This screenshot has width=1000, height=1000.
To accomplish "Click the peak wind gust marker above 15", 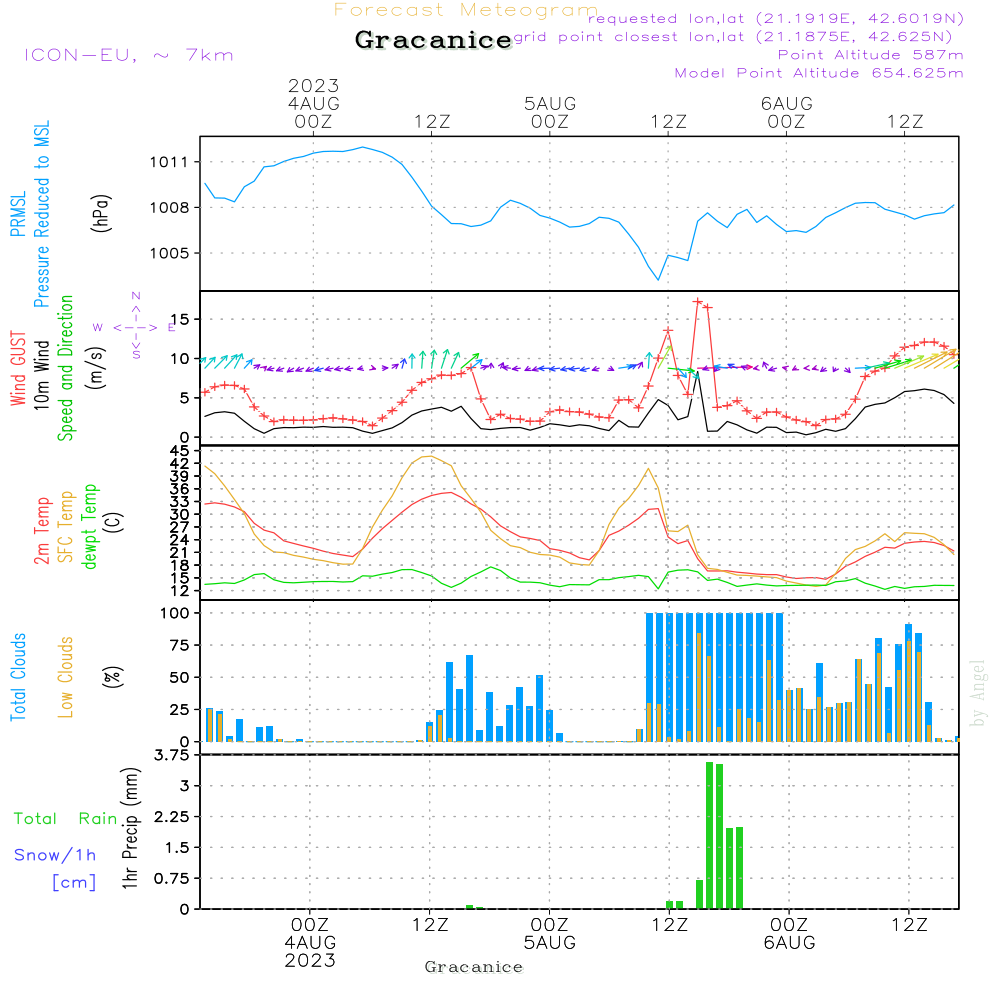I will (698, 302).
